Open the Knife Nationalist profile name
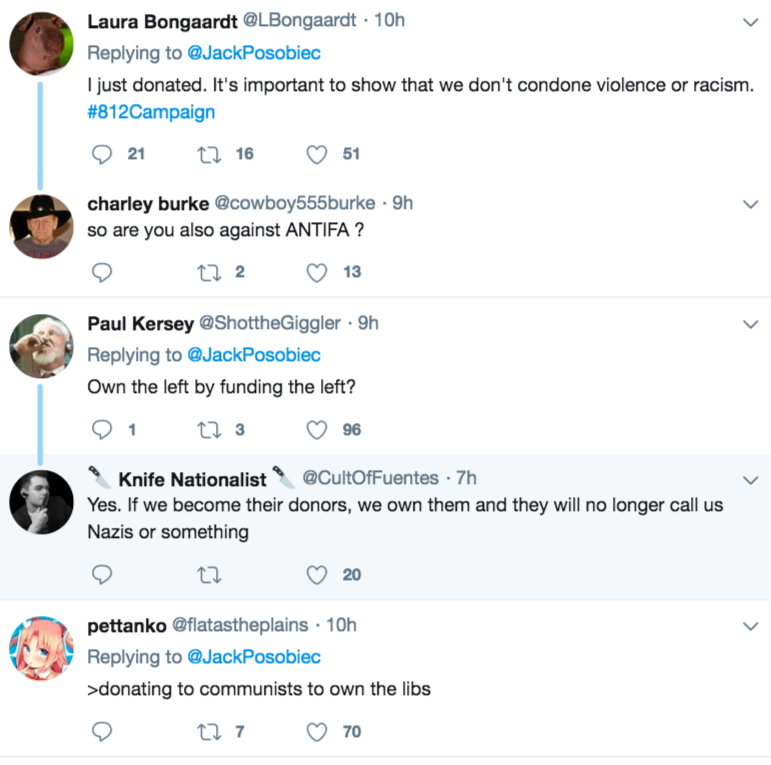This screenshot has width=771, height=765. [192, 479]
